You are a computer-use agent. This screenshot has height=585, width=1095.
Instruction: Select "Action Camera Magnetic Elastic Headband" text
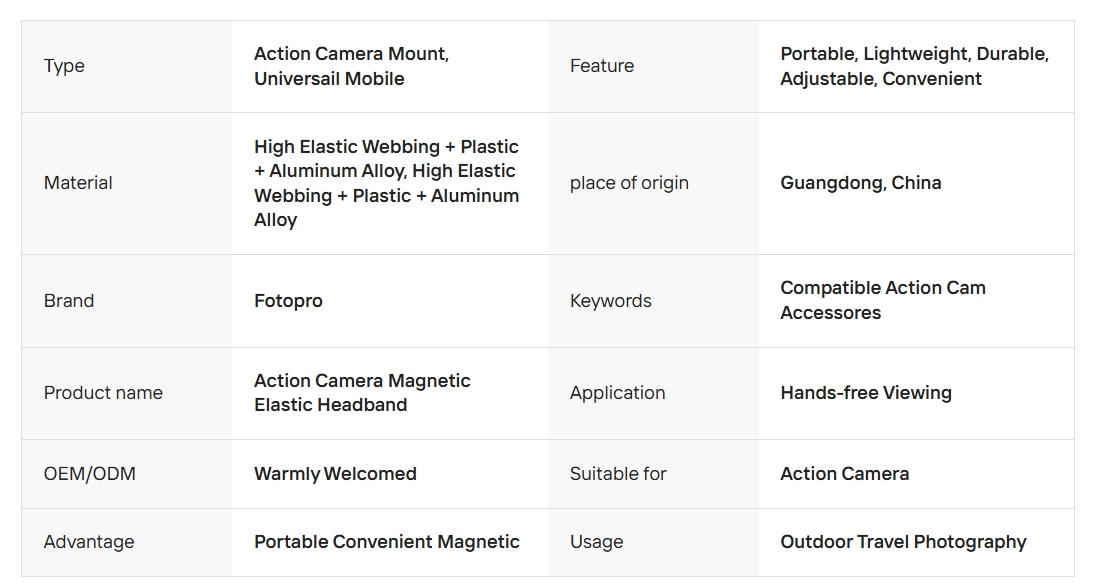361,393
